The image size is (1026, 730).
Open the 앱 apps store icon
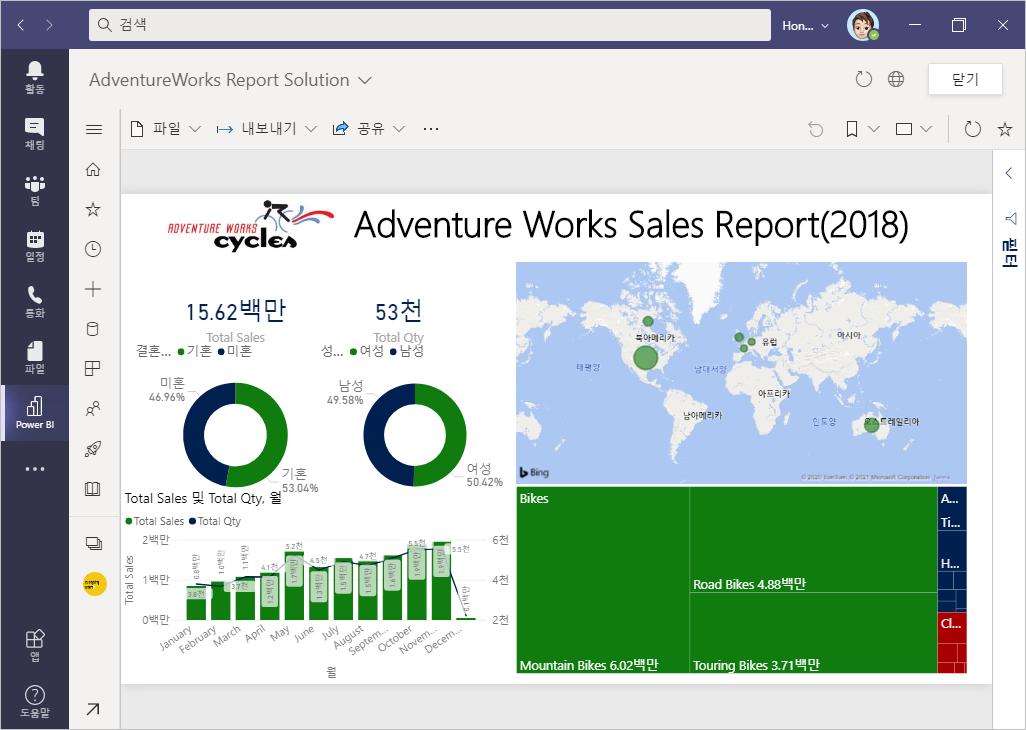[x=35, y=646]
